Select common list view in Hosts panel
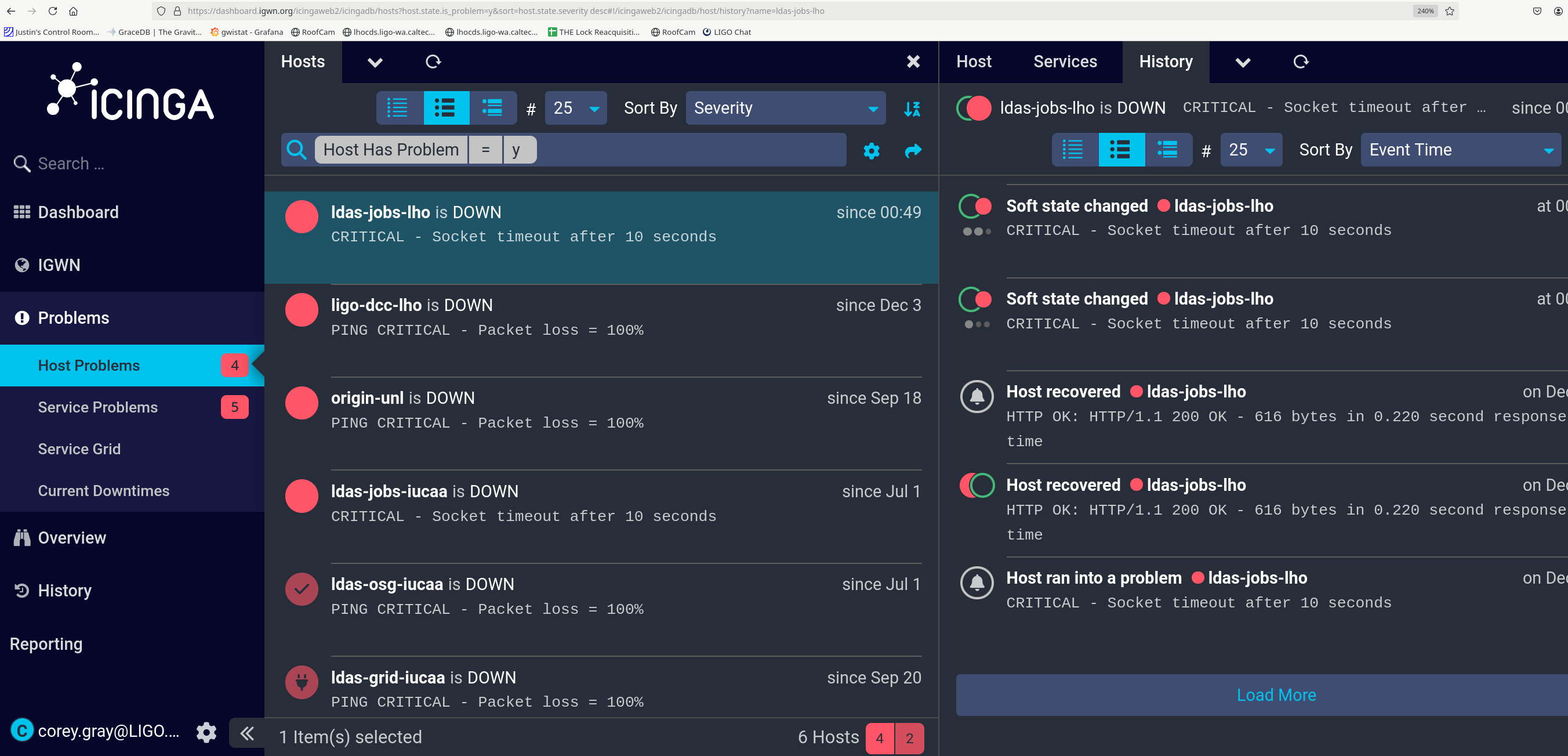 (x=445, y=108)
